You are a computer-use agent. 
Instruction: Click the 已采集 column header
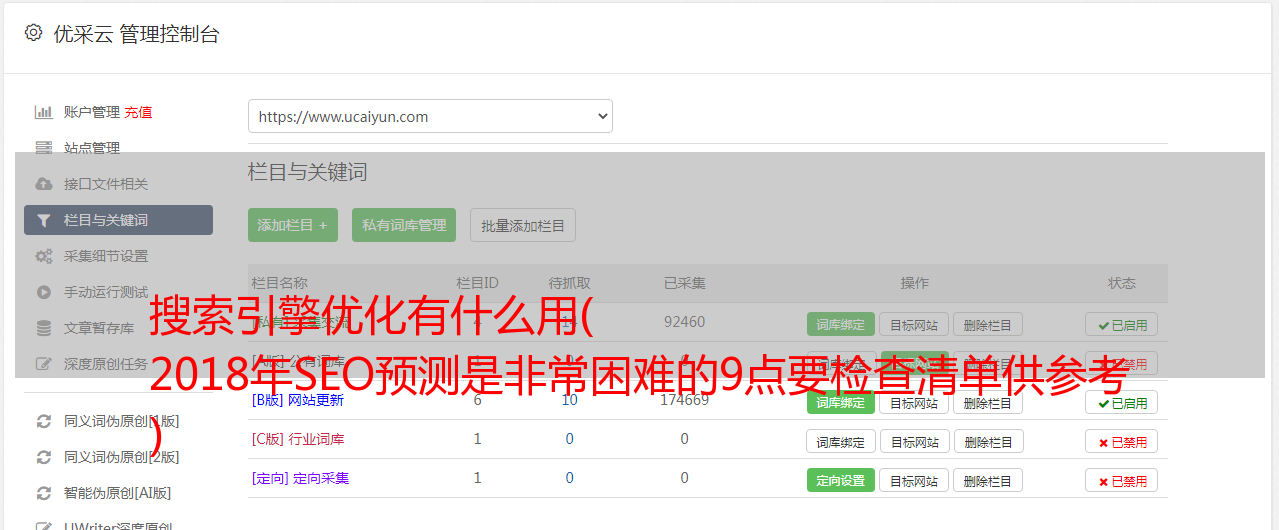pos(684,283)
